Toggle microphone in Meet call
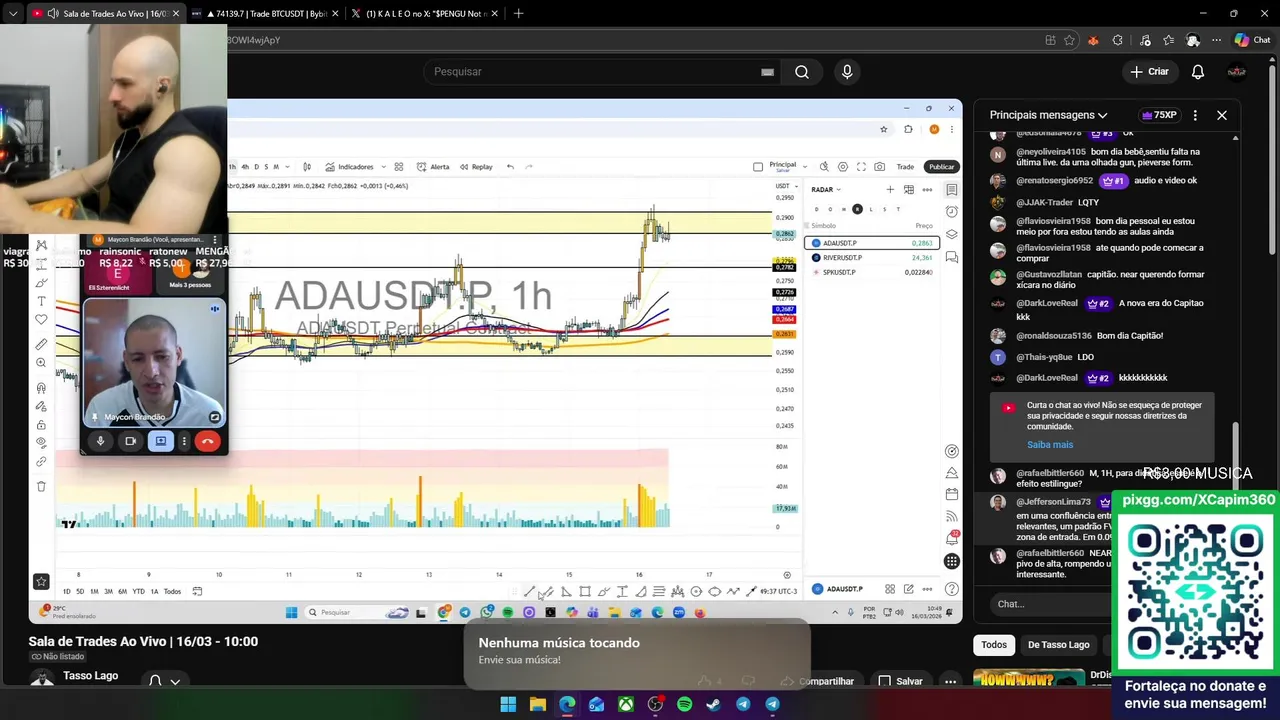This screenshot has width=1280, height=720. coord(100,441)
